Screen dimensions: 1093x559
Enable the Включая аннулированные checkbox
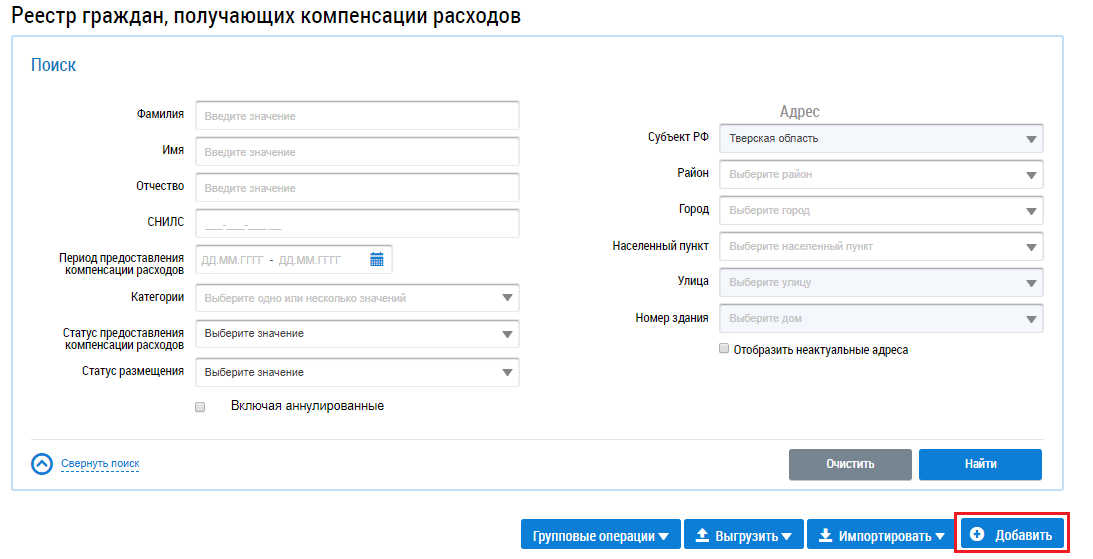[200, 407]
